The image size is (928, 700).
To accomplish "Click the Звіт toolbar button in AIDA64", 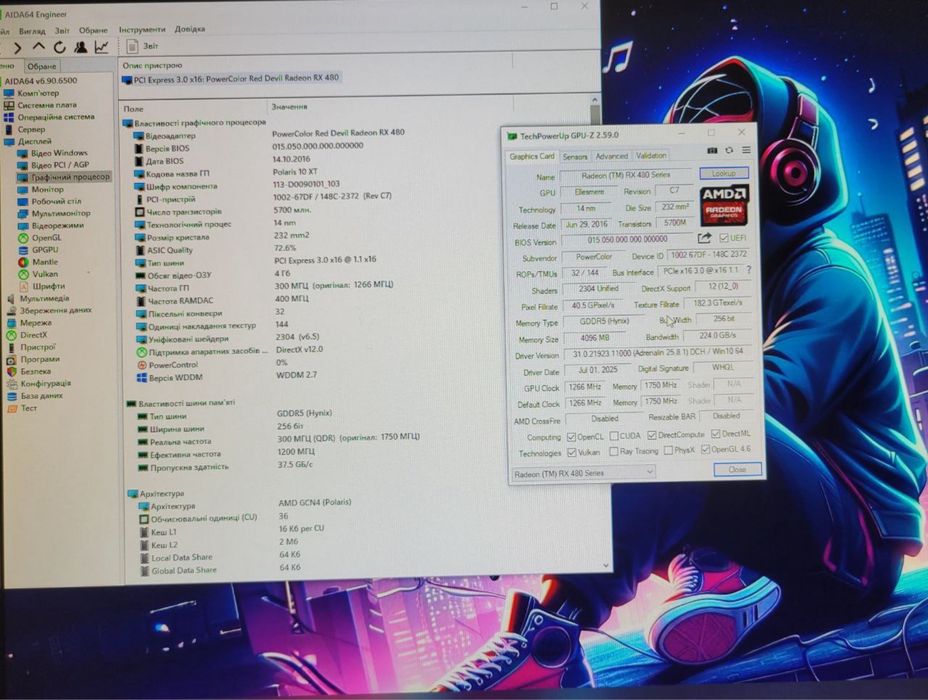I will (142, 46).
